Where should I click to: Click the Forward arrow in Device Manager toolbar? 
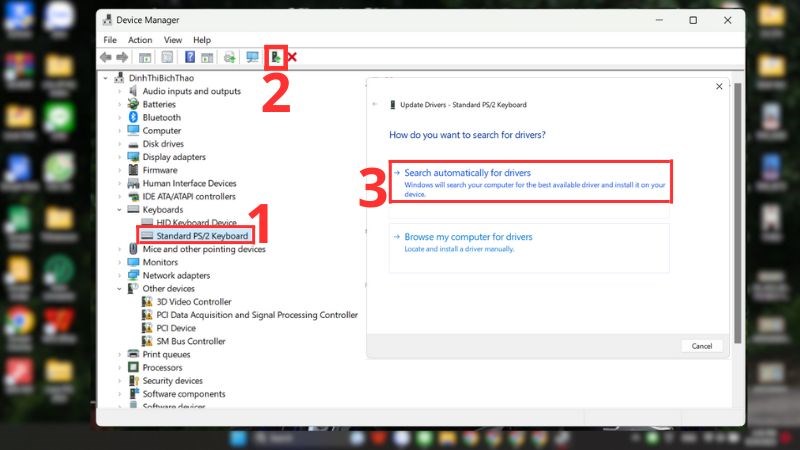click(122, 57)
